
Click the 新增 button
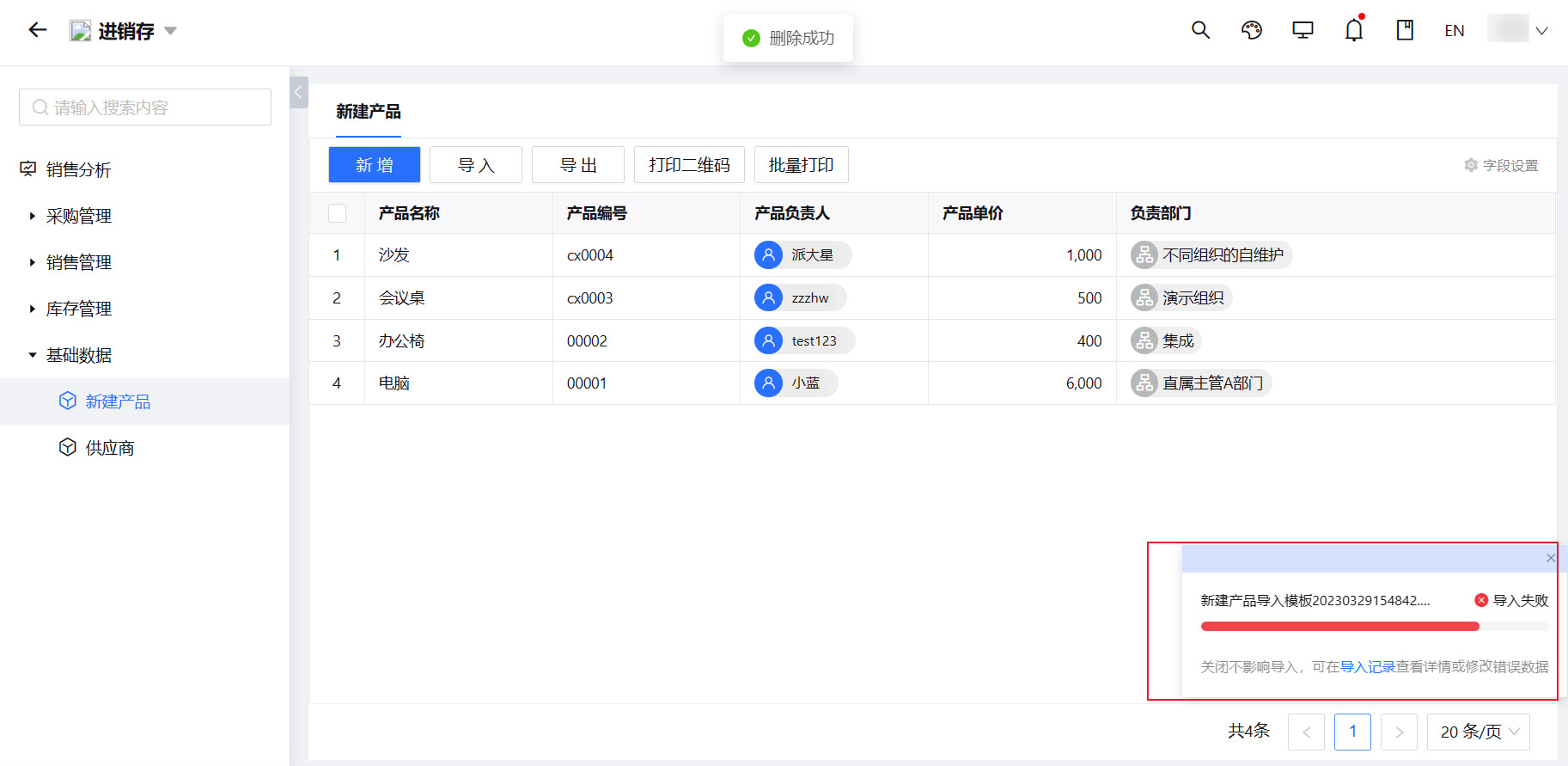pos(375,165)
